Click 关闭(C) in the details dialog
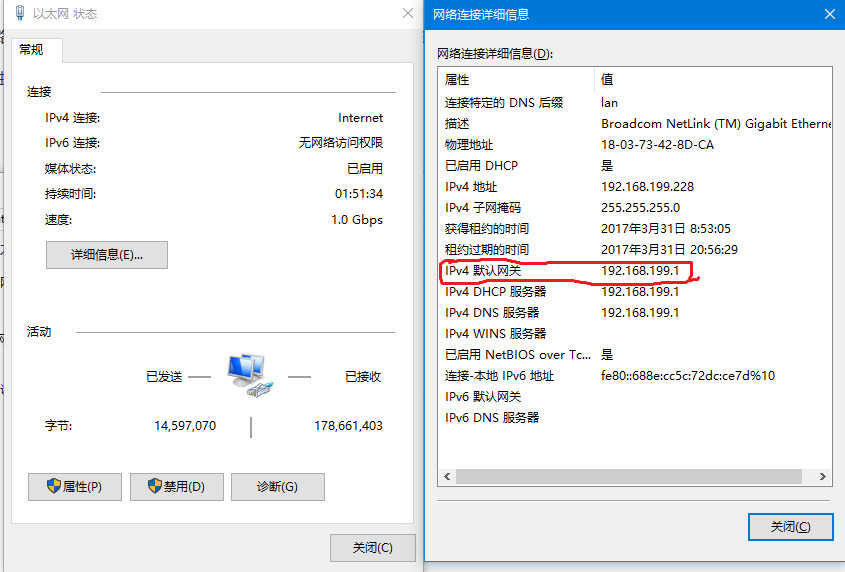This screenshot has width=845, height=572. (791, 527)
